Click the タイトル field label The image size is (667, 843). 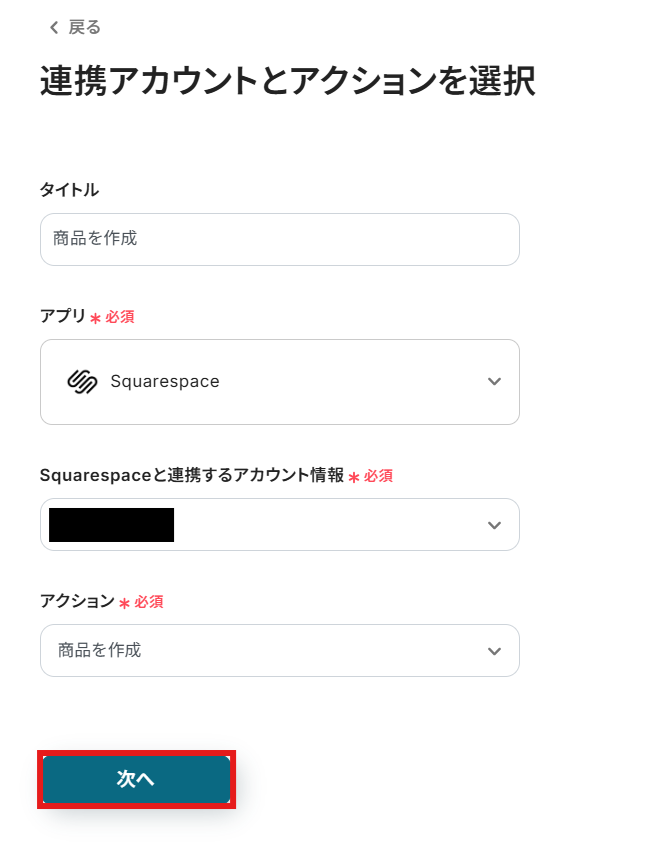(x=69, y=190)
